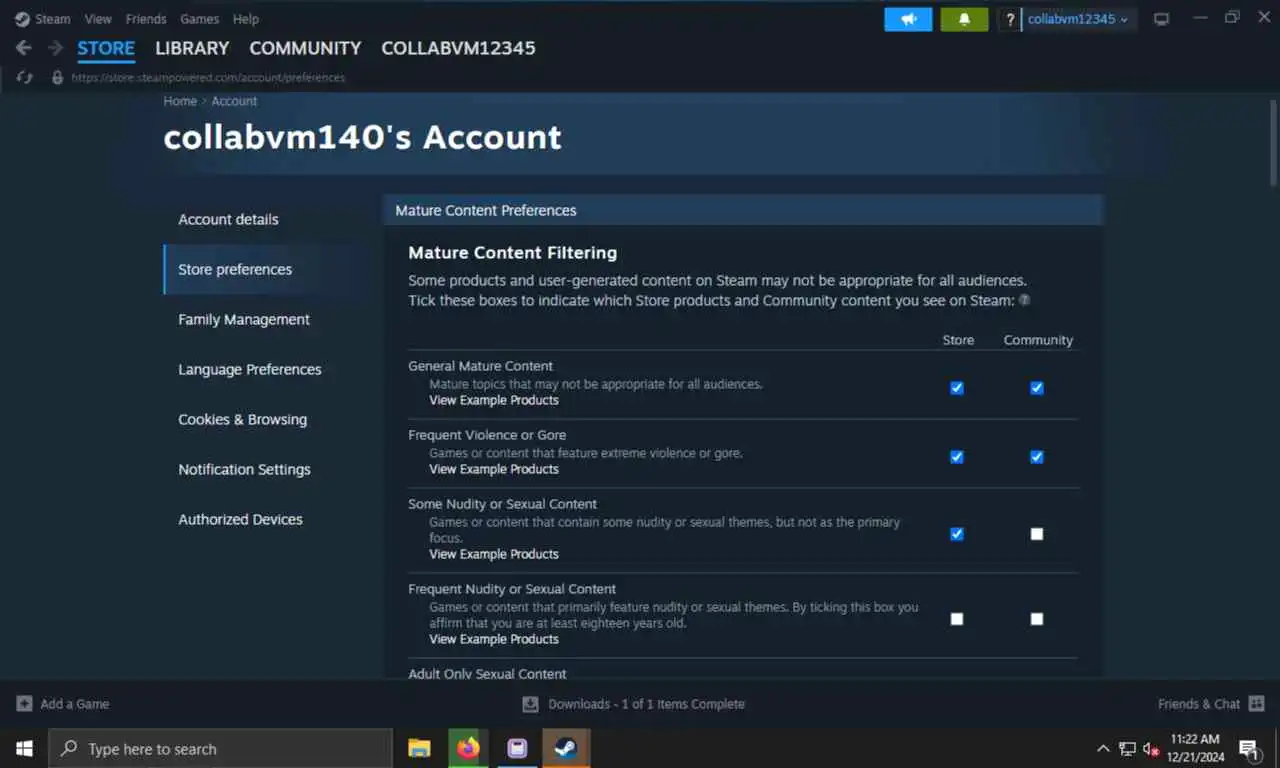Click 'Downloads - 1 of 1 Items Complete'
The height and width of the screenshot is (768, 1280).
646,704
